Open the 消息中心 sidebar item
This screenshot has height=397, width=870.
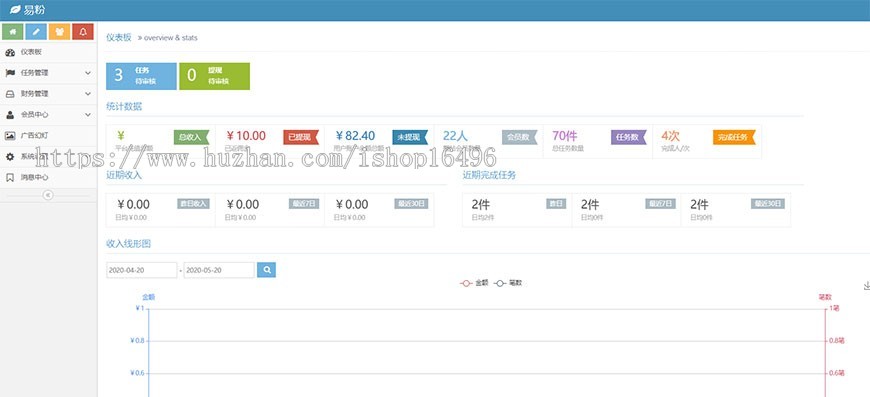pos(48,177)
